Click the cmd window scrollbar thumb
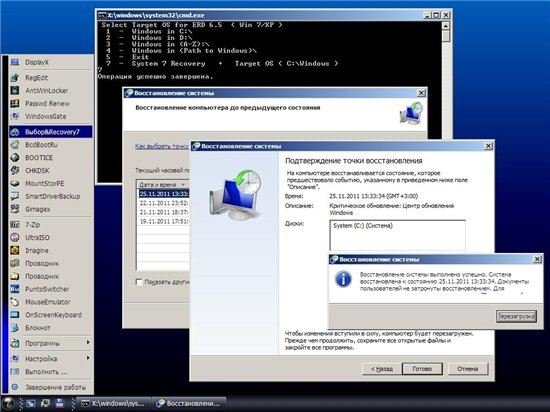 445,36
